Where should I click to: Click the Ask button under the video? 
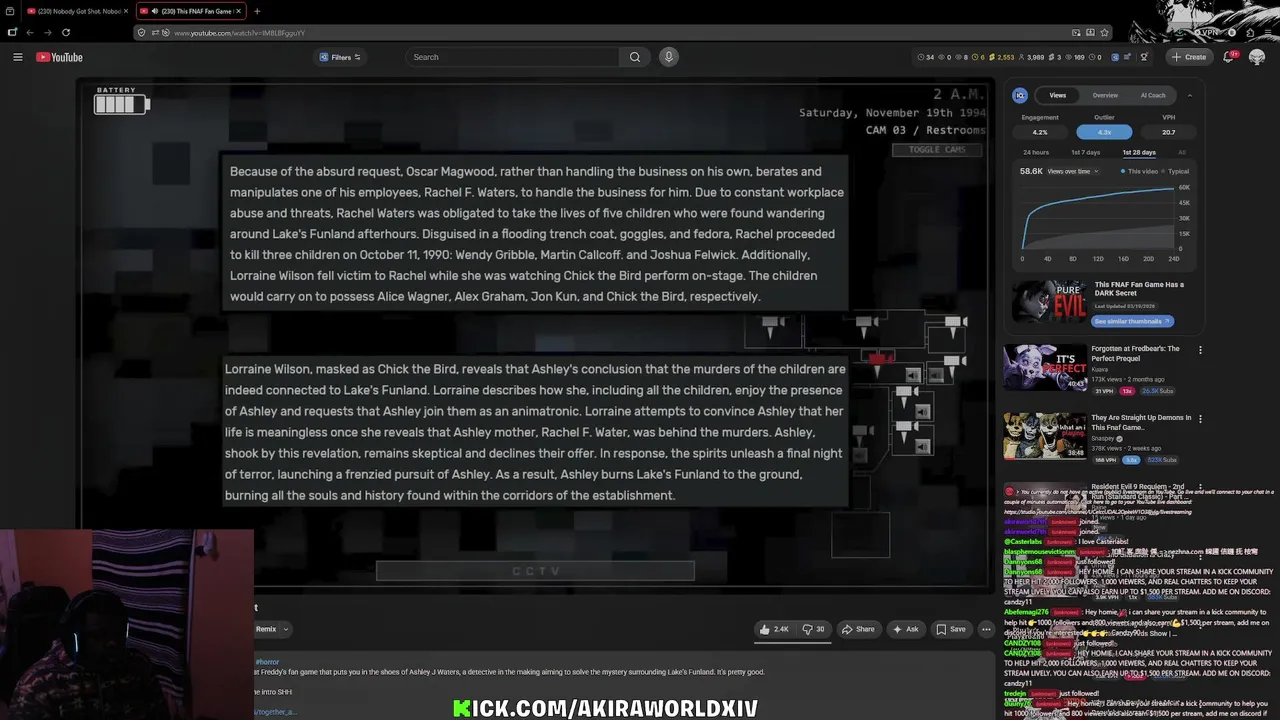(905, 629)
